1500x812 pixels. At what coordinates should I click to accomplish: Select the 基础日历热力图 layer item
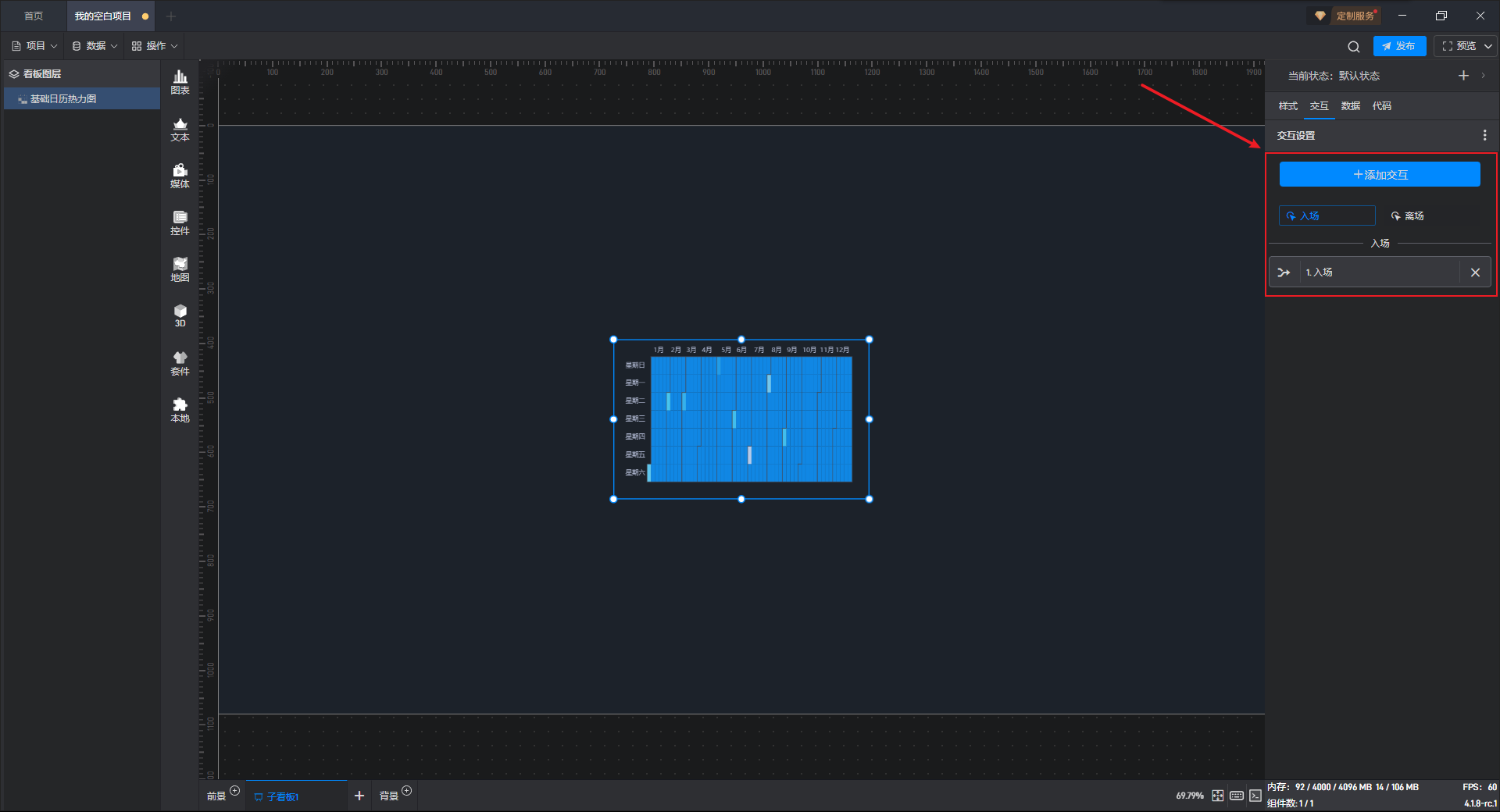click(x=82, y=99)
